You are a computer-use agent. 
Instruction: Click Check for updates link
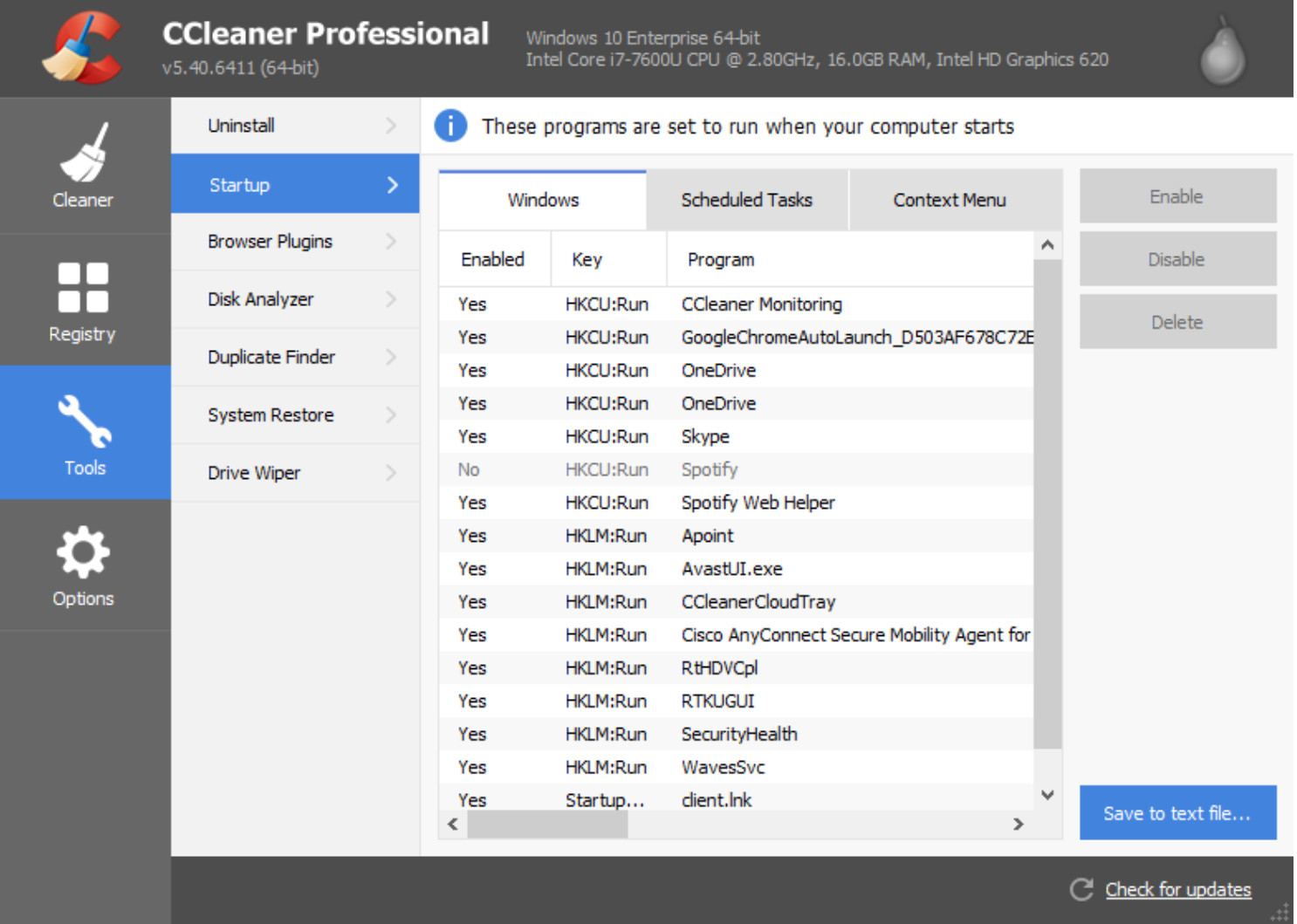[x=1178, y=889]
